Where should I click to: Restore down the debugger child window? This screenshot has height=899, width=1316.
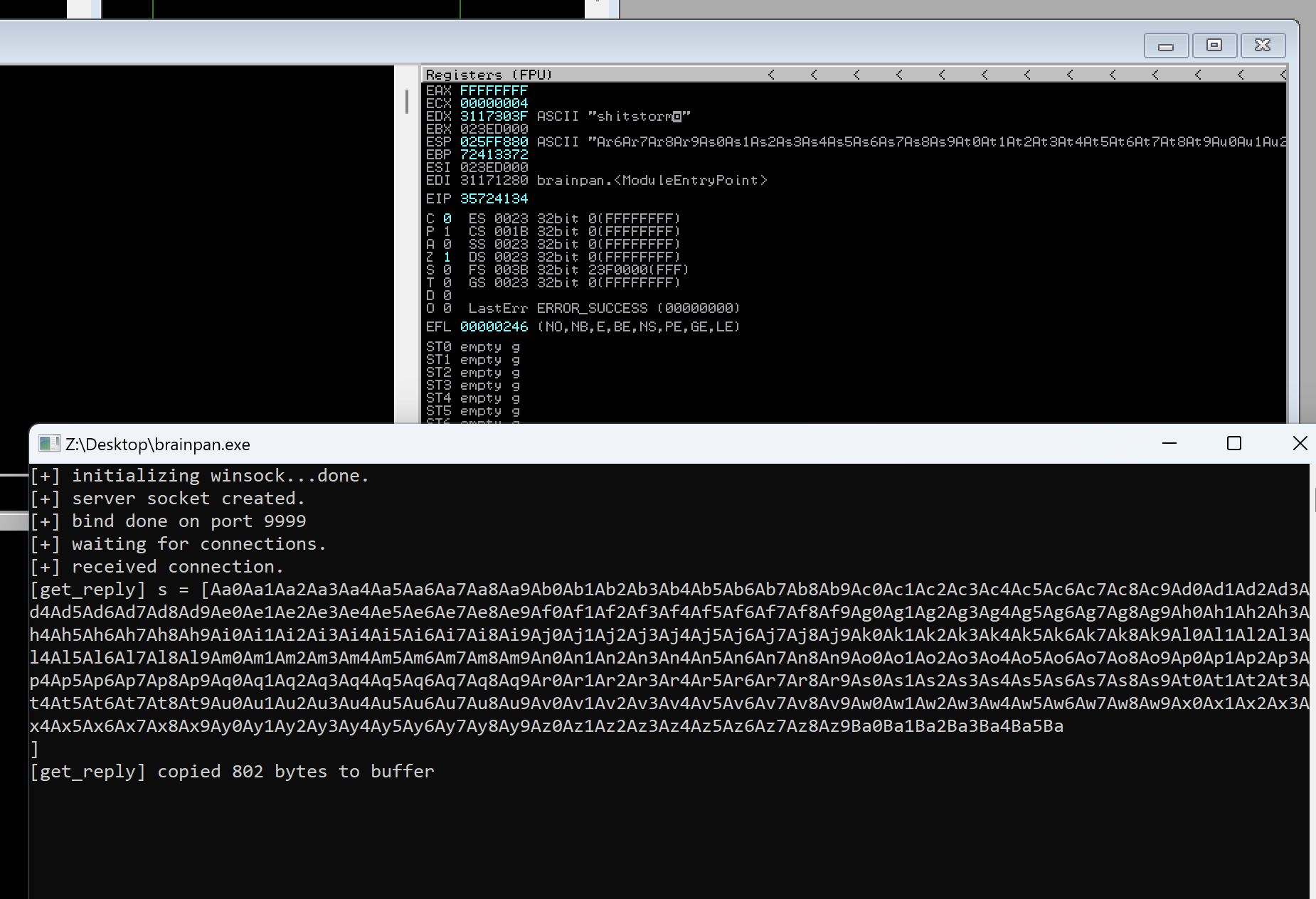pyautogui.click(x=1214, y=46)
